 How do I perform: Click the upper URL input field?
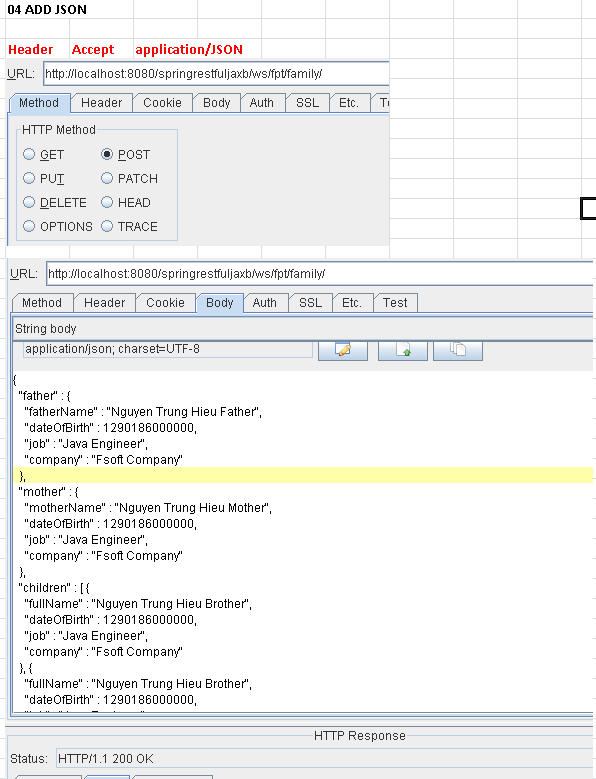tap(216, 74)
